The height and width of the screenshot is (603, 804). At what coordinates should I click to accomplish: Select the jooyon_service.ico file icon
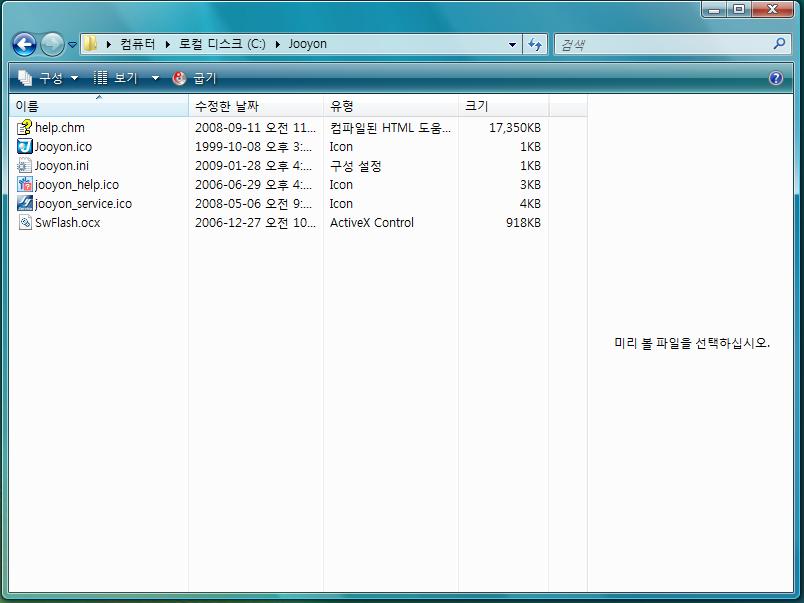click(x=24, y=204)
